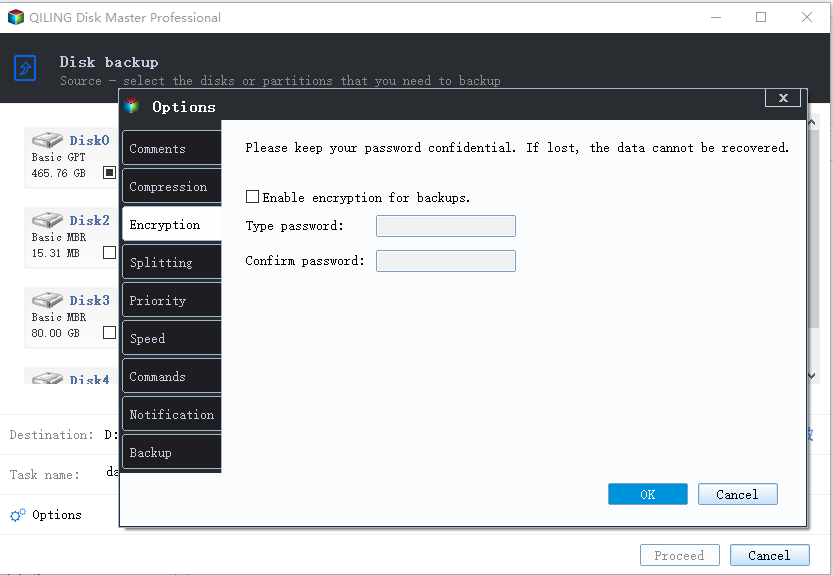The image size is (833, 575).
Task: Select the Disk3 label
Action: (x=89, y=300)
